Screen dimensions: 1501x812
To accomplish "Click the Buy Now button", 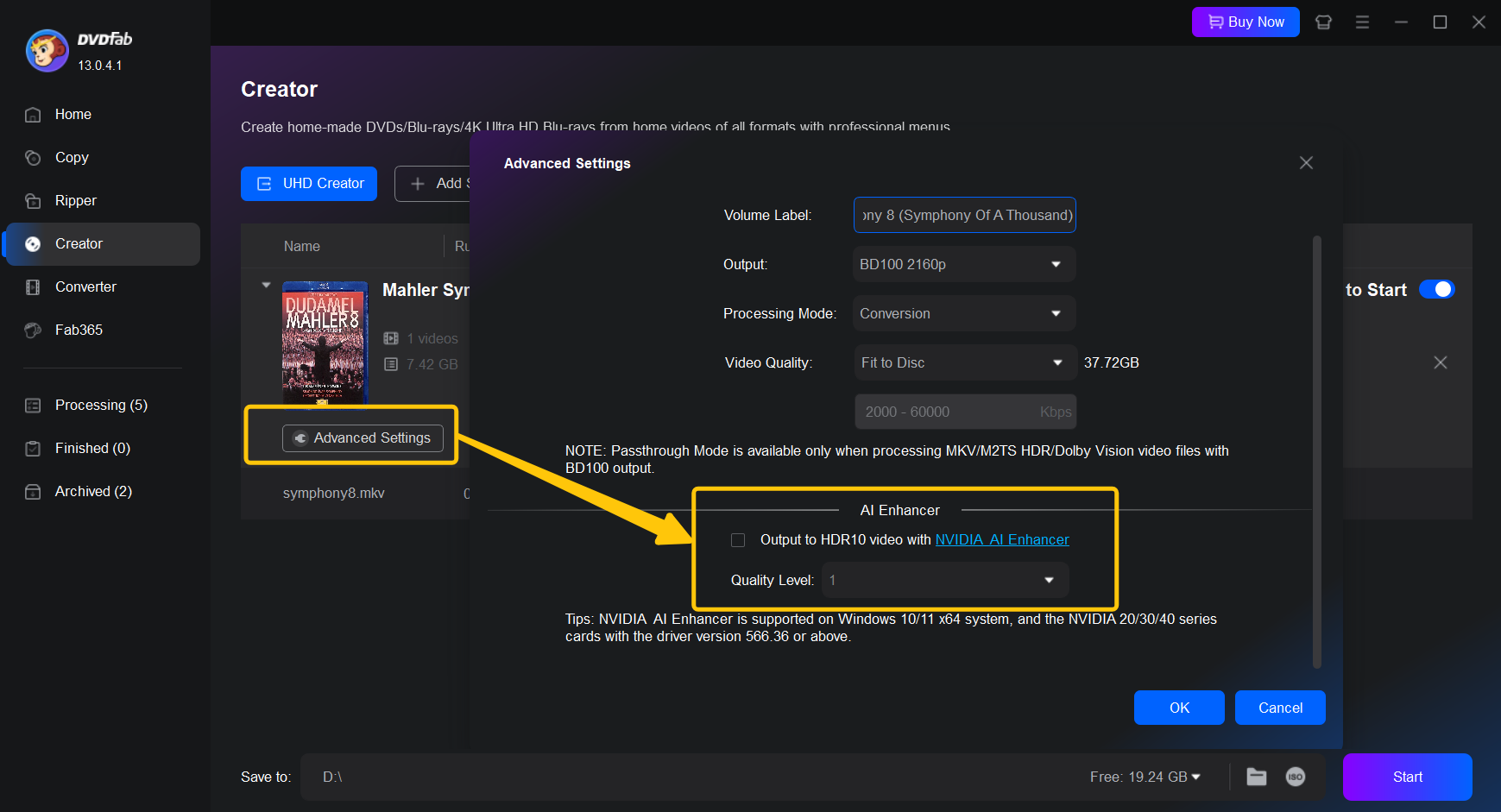I will [x=1246, y=22].
